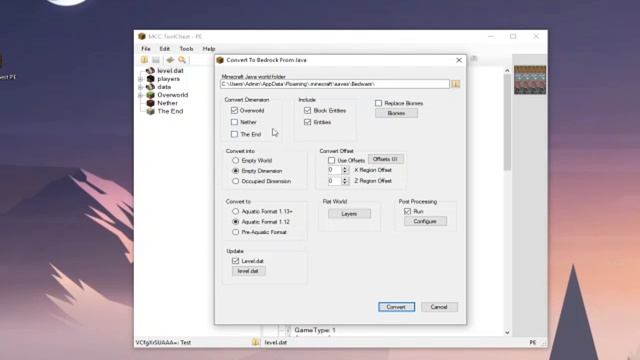Click the vertical scrollbar thumb
640x360 pixels.
click(507, 122)
